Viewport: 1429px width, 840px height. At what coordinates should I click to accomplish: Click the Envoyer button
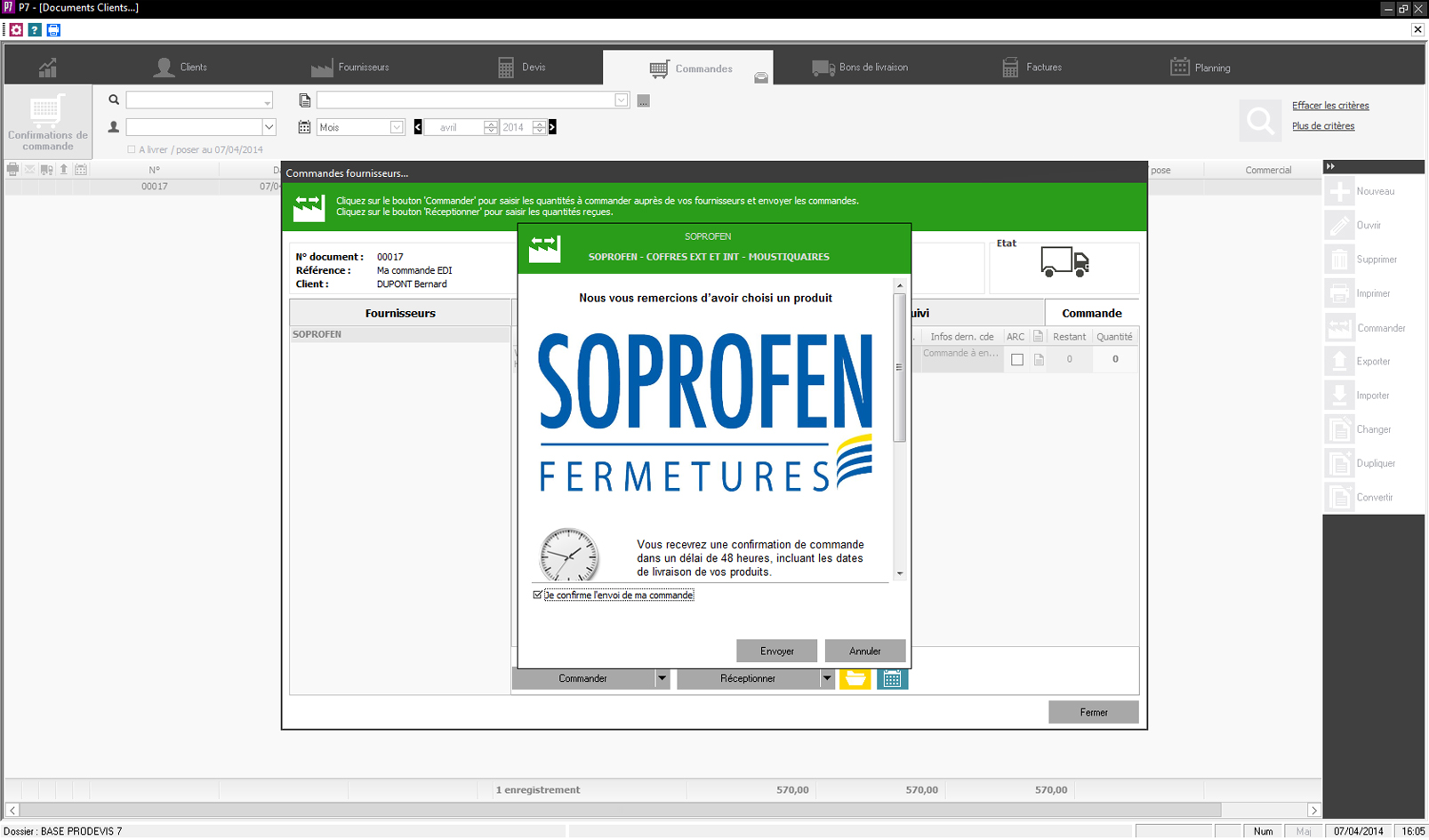777,652
